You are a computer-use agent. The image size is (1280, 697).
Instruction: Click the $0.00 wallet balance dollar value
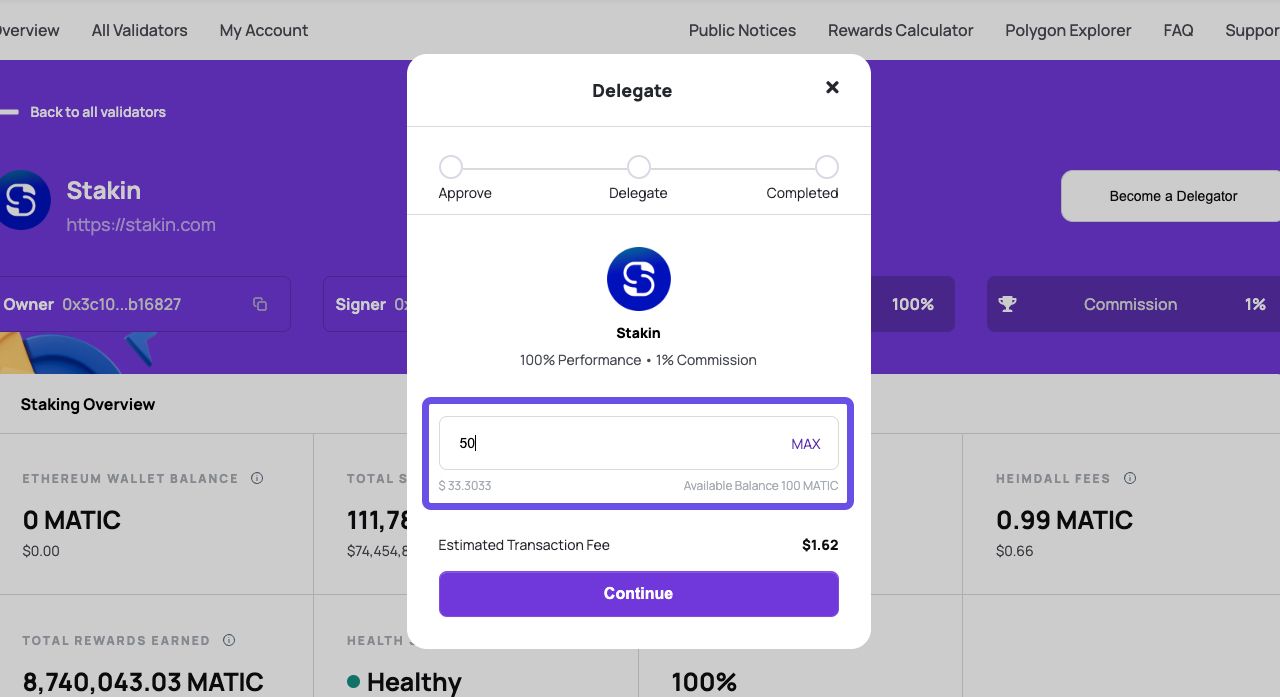click(x=41, y=551)
